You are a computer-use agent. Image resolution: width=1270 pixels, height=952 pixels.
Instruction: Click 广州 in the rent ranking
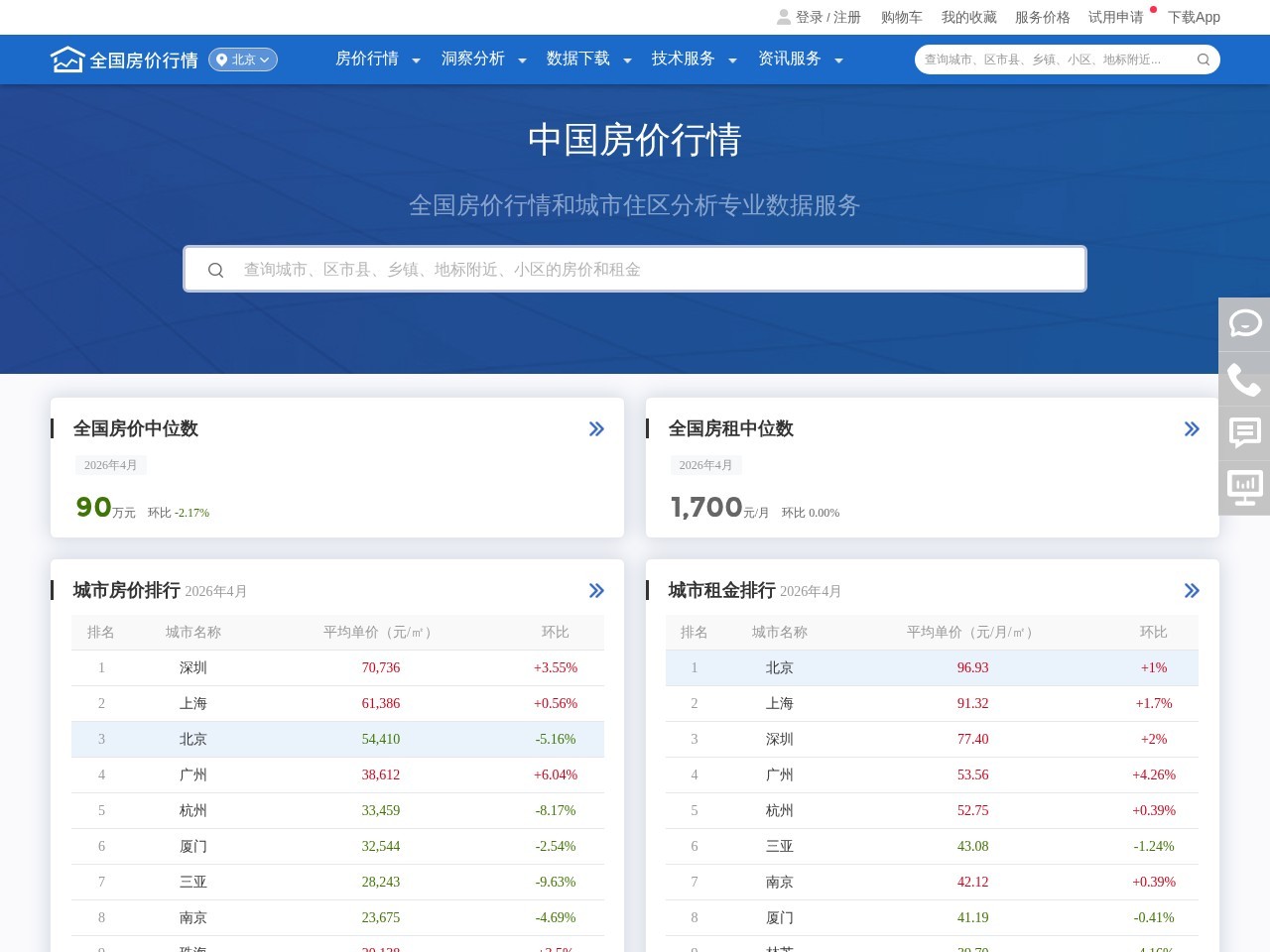pyautogui.click(x=780, y=774)
